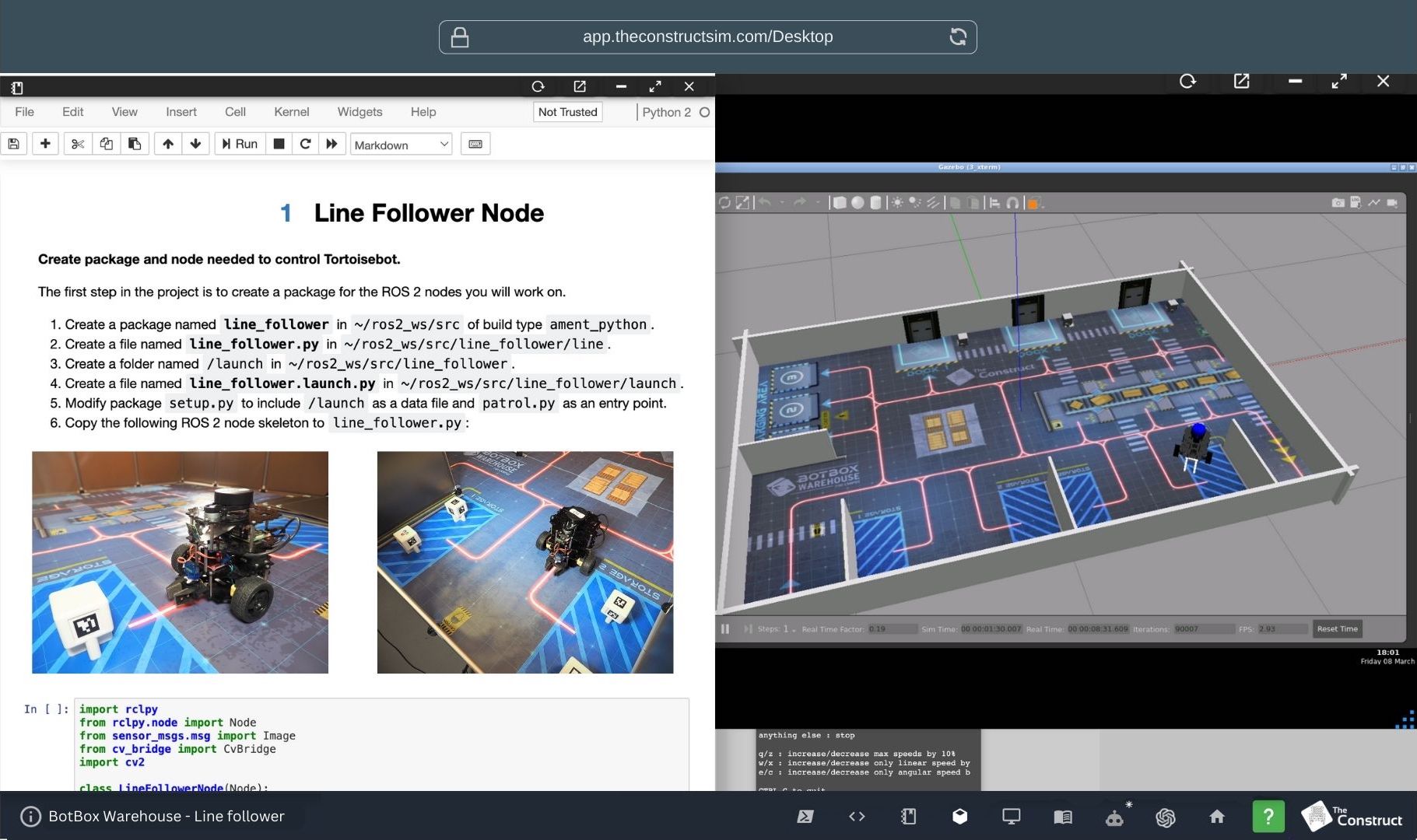The width and height of the screenshot is (1417, 840).
Task: Reload the notebook panel with refresh icon
Action: (x=538, y=86)
